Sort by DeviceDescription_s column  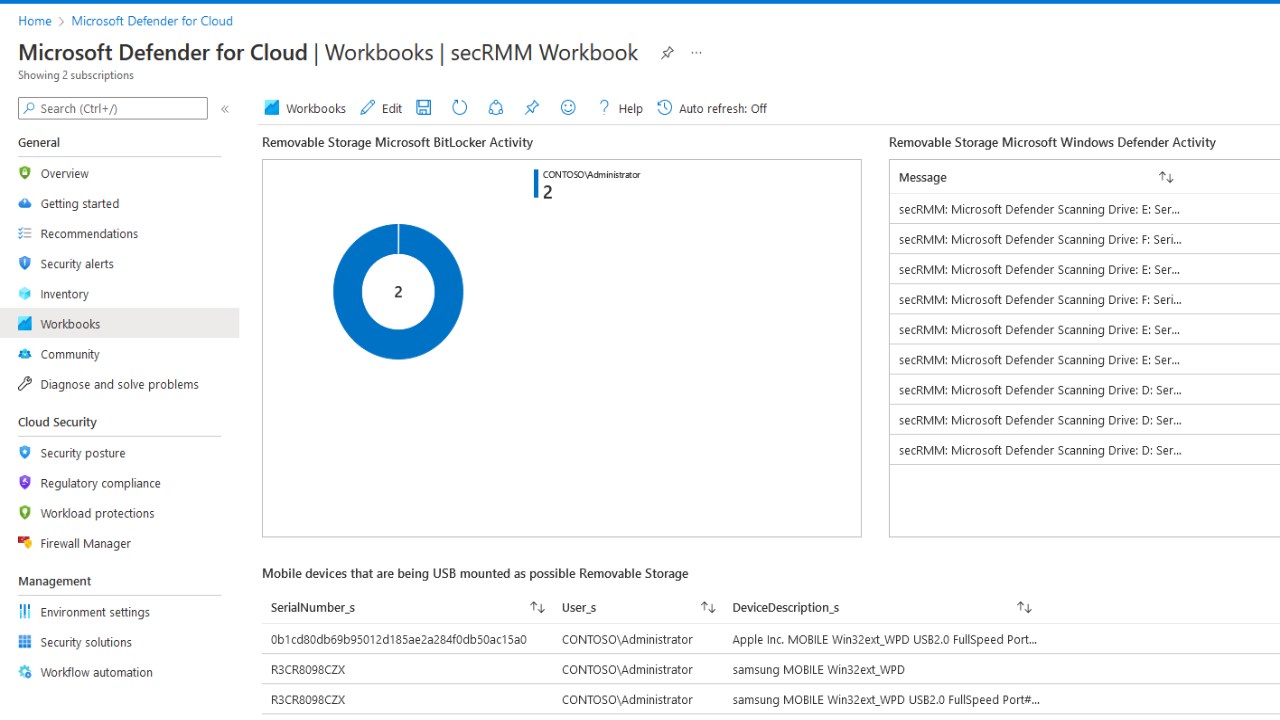(1024, 607)
